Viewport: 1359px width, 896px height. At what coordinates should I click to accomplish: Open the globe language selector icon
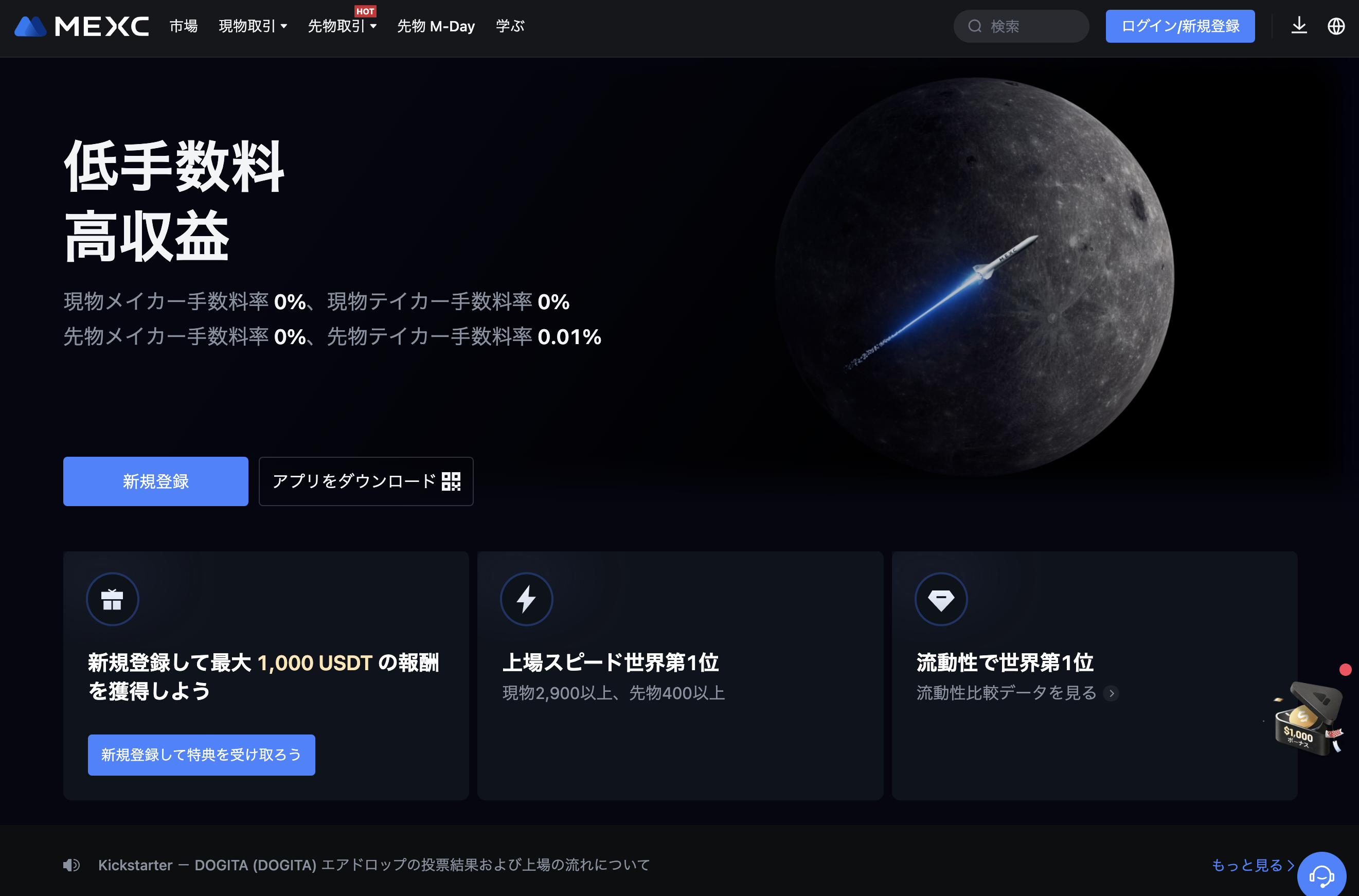click(1335, 26)
